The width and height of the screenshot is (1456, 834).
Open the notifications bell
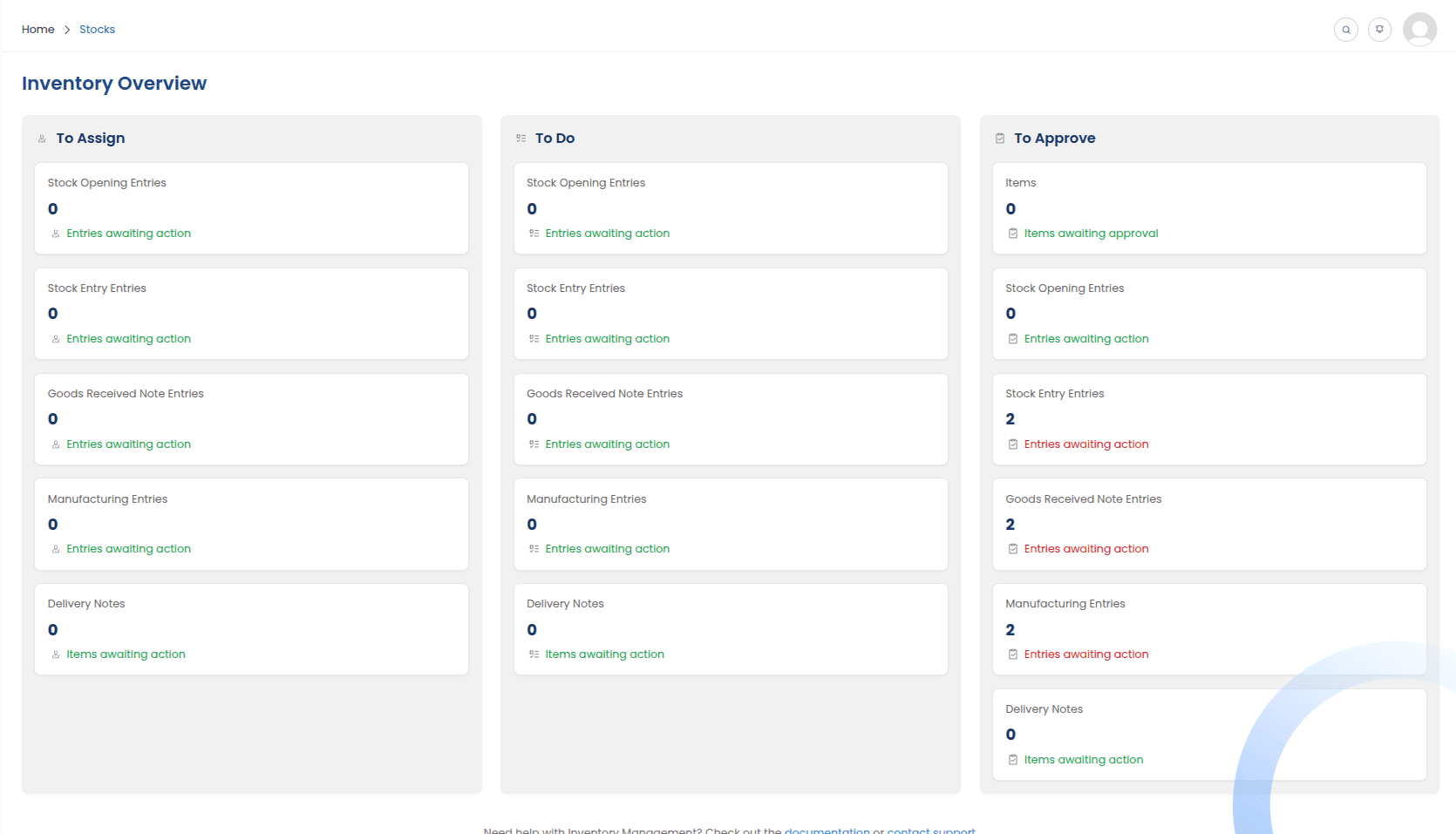click(x=1379, y=30)
